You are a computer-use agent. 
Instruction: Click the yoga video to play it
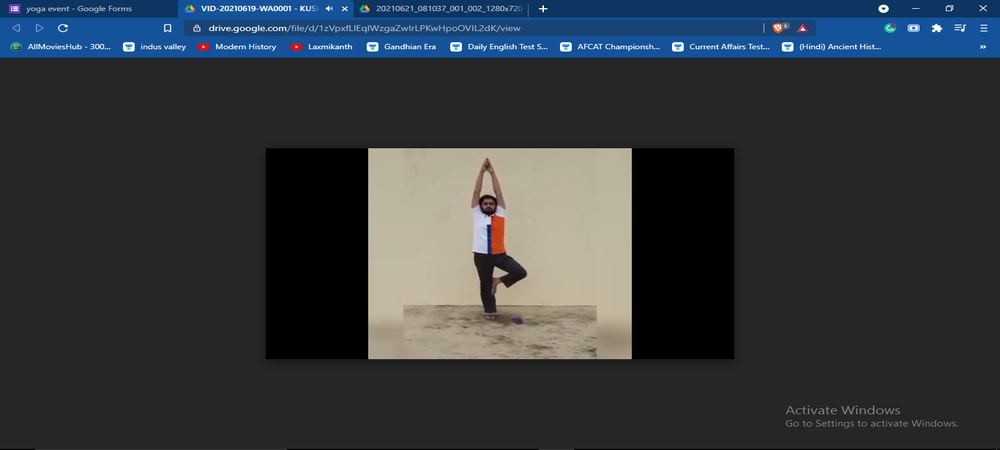click(x=499, y=253)
